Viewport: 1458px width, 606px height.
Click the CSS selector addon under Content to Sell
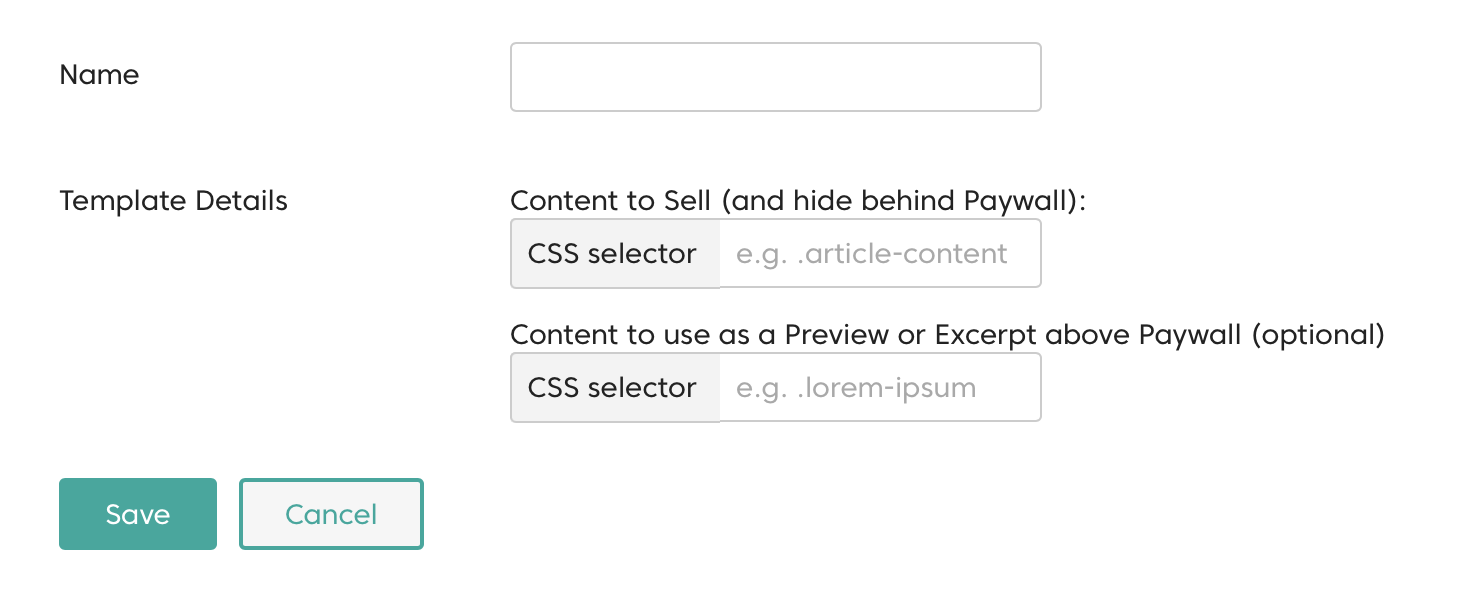click(x=615, y=254)
